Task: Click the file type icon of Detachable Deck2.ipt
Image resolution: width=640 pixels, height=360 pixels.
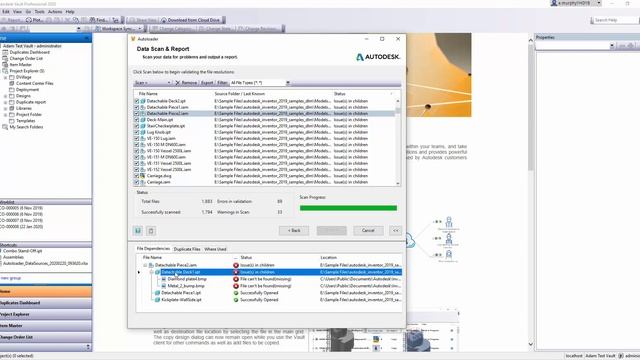Action: [x=143, y=101]
